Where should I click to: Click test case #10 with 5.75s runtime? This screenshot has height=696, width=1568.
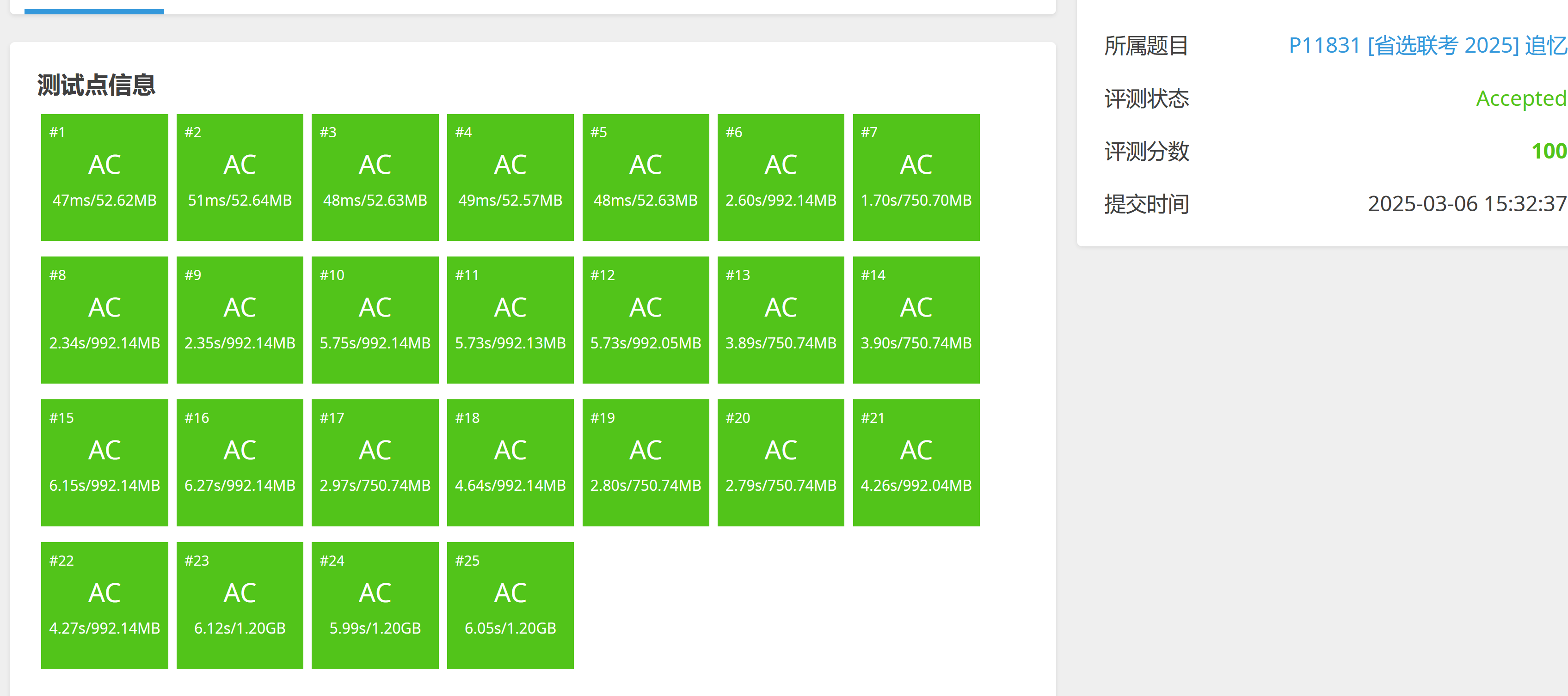coord(375,320)
